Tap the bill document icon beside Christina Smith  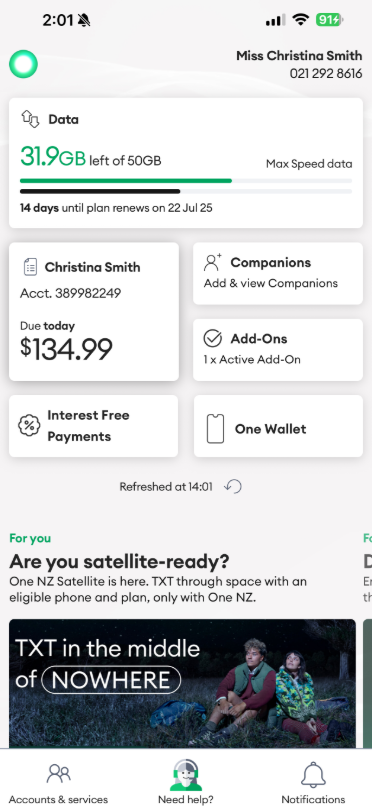(30, 267)
